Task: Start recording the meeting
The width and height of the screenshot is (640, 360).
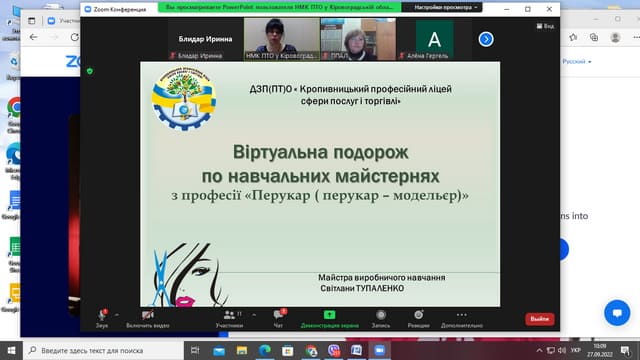Action: tap(380, 318)
